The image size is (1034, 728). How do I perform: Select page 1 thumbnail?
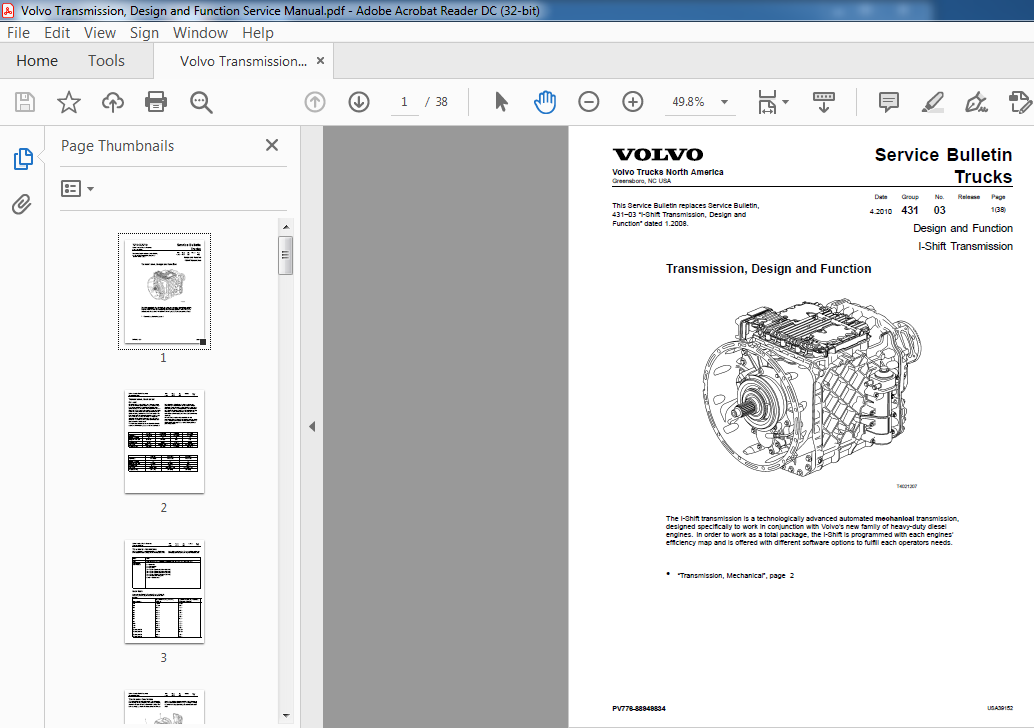point(164,291)
